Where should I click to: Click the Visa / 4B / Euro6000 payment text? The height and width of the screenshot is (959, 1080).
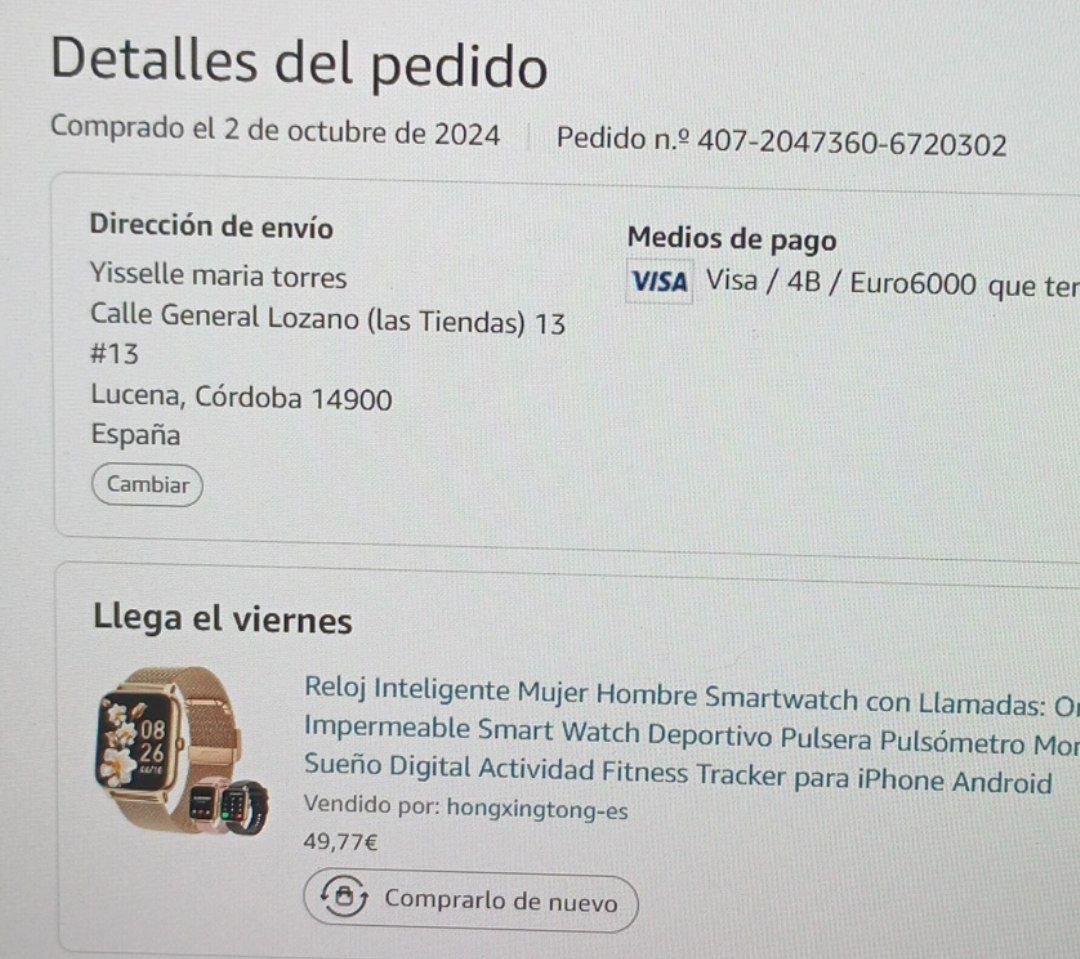[841, 282]
